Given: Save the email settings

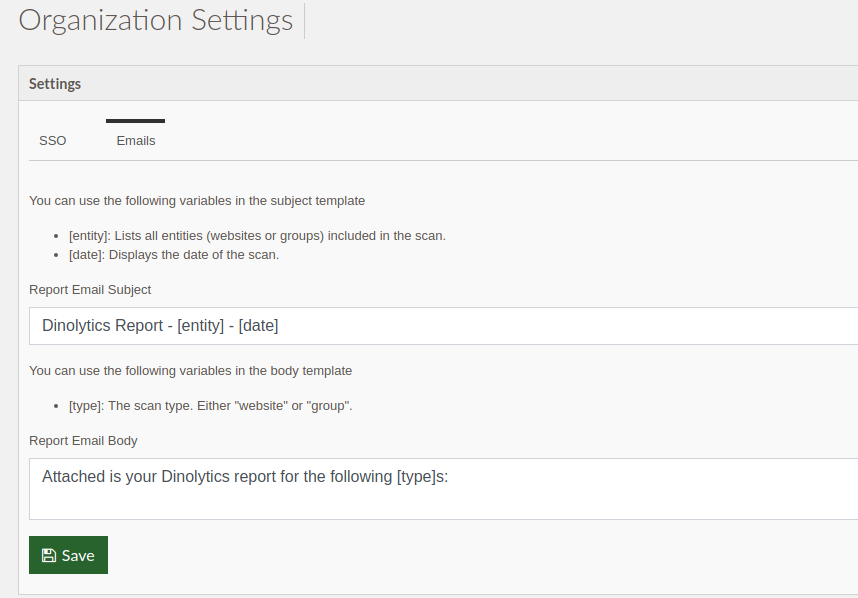Looking at the screenshot, I should (68, 555).
